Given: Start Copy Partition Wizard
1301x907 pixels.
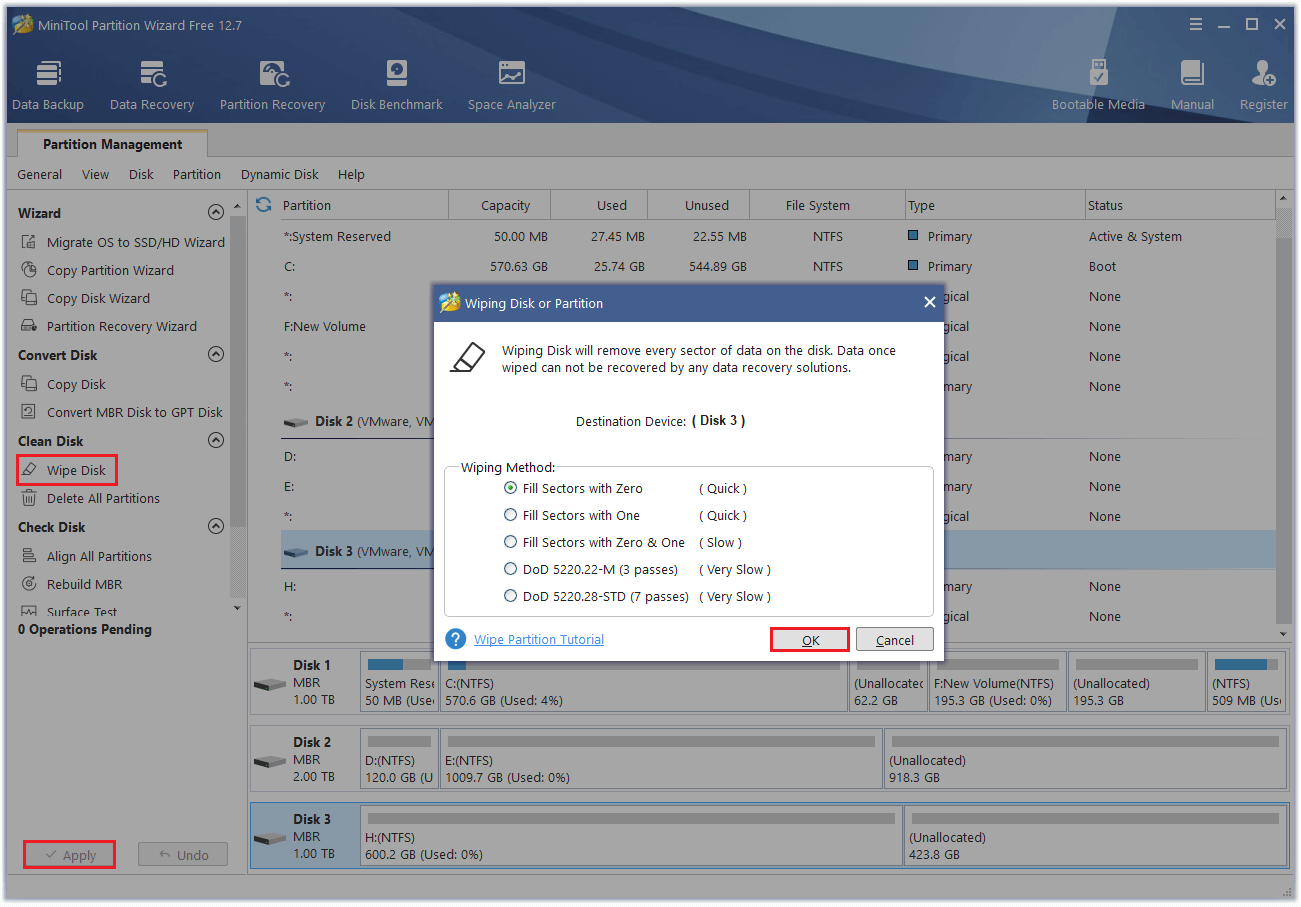Looking at the screenshot, I should pyautogui.click(x=98, y=270).
